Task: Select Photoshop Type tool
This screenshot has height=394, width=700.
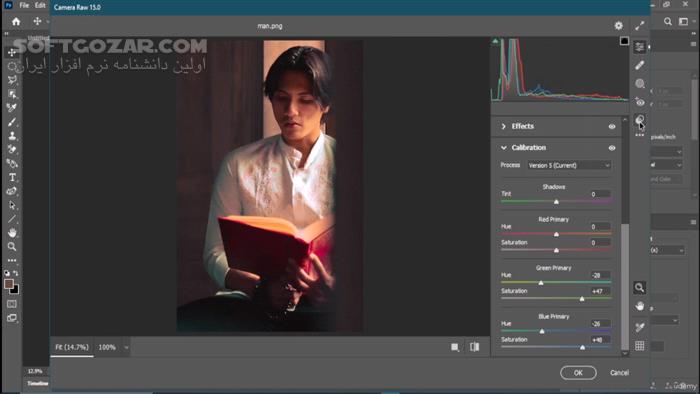Action: coord(12,178)
